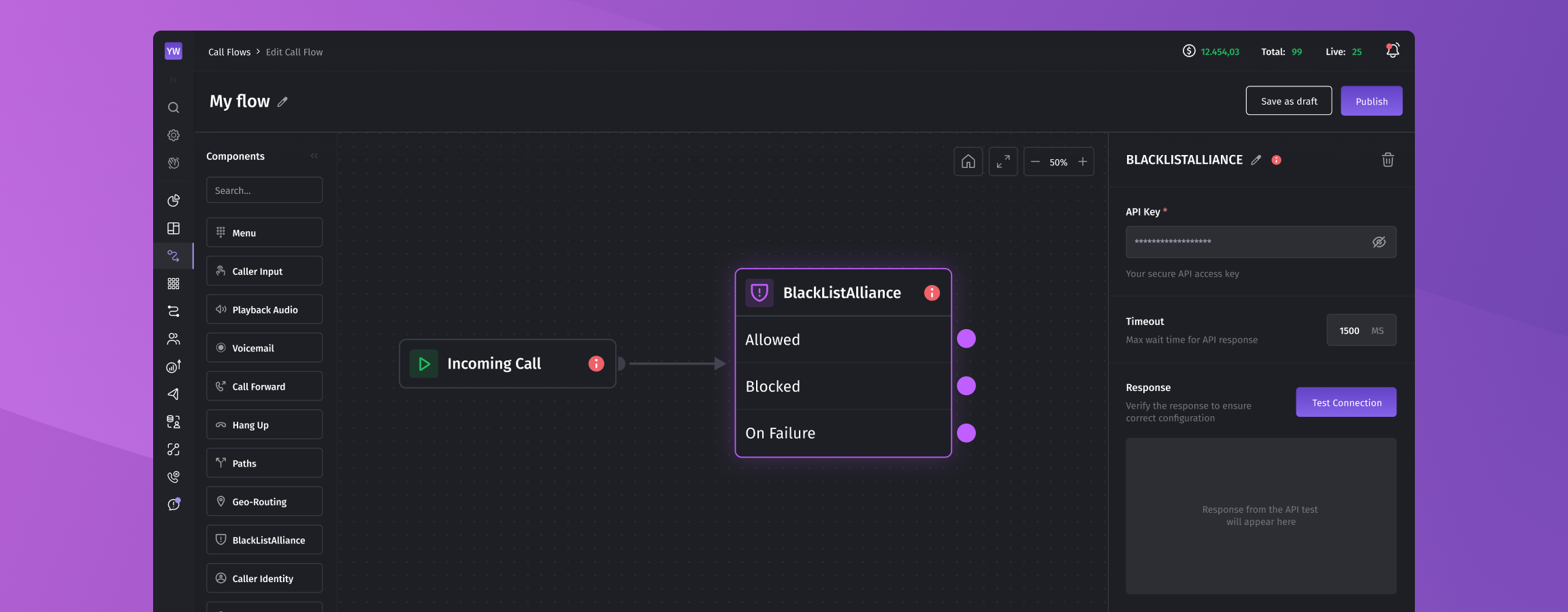The height and width of the screenshot is (612, 1568).
Task: Click the API test response placeholder box
Action: 1260,515
